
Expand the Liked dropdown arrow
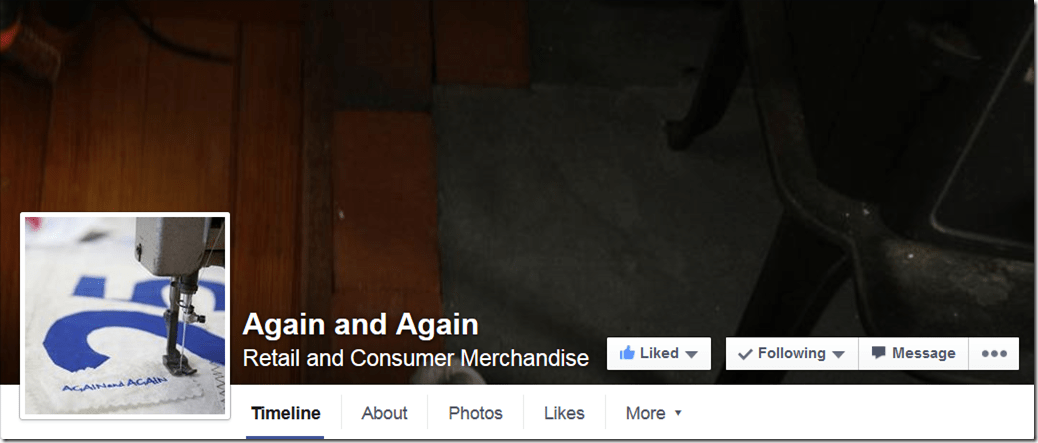pos(691,354)
